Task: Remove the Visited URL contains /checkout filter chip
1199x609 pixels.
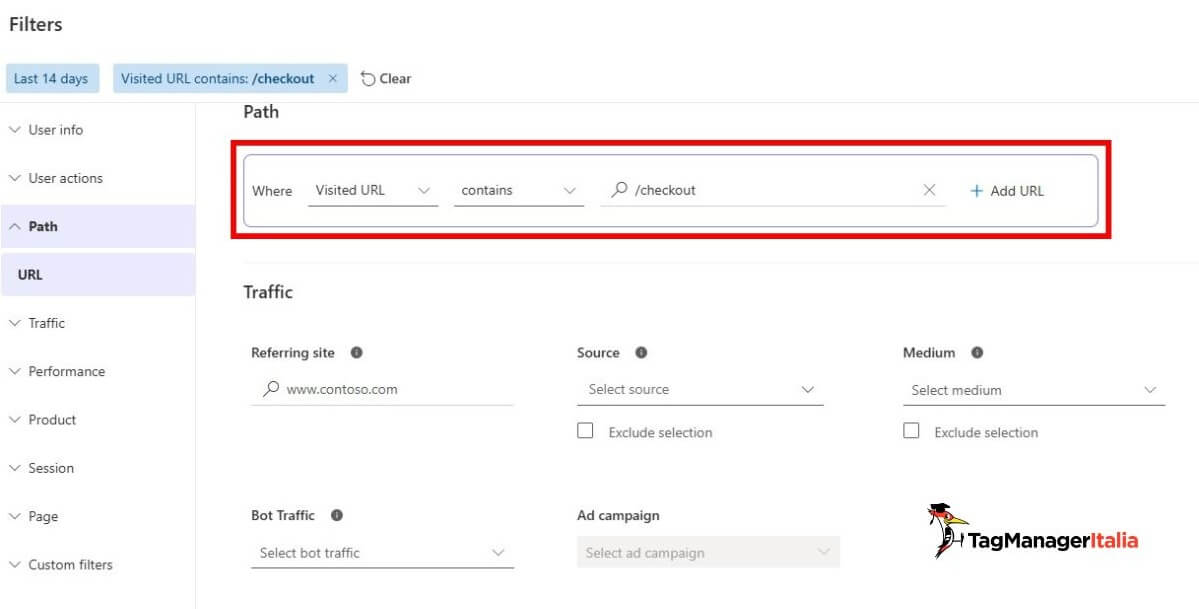Action: click(x=333, y=78)
